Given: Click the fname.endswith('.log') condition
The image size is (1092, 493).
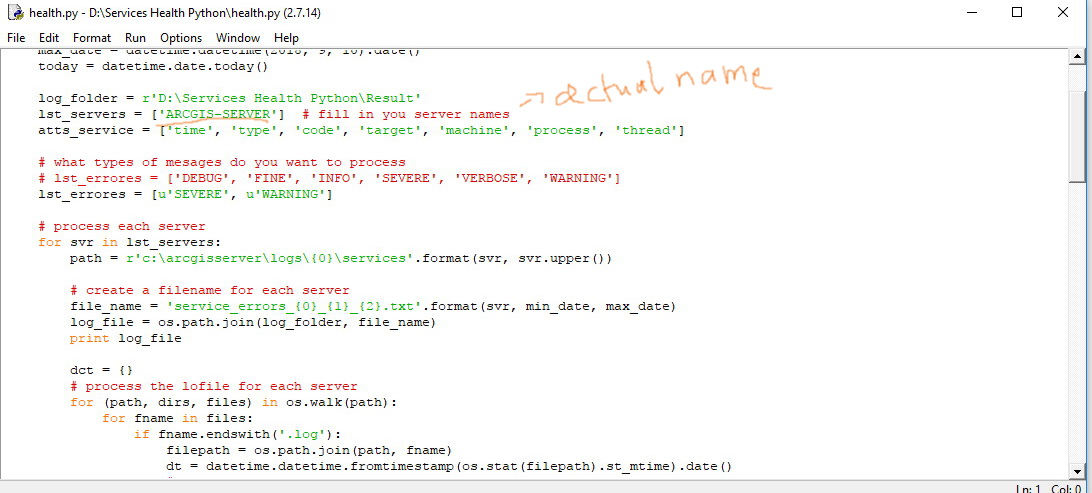Looking at the screenshot, I should (x=246, y=435).
